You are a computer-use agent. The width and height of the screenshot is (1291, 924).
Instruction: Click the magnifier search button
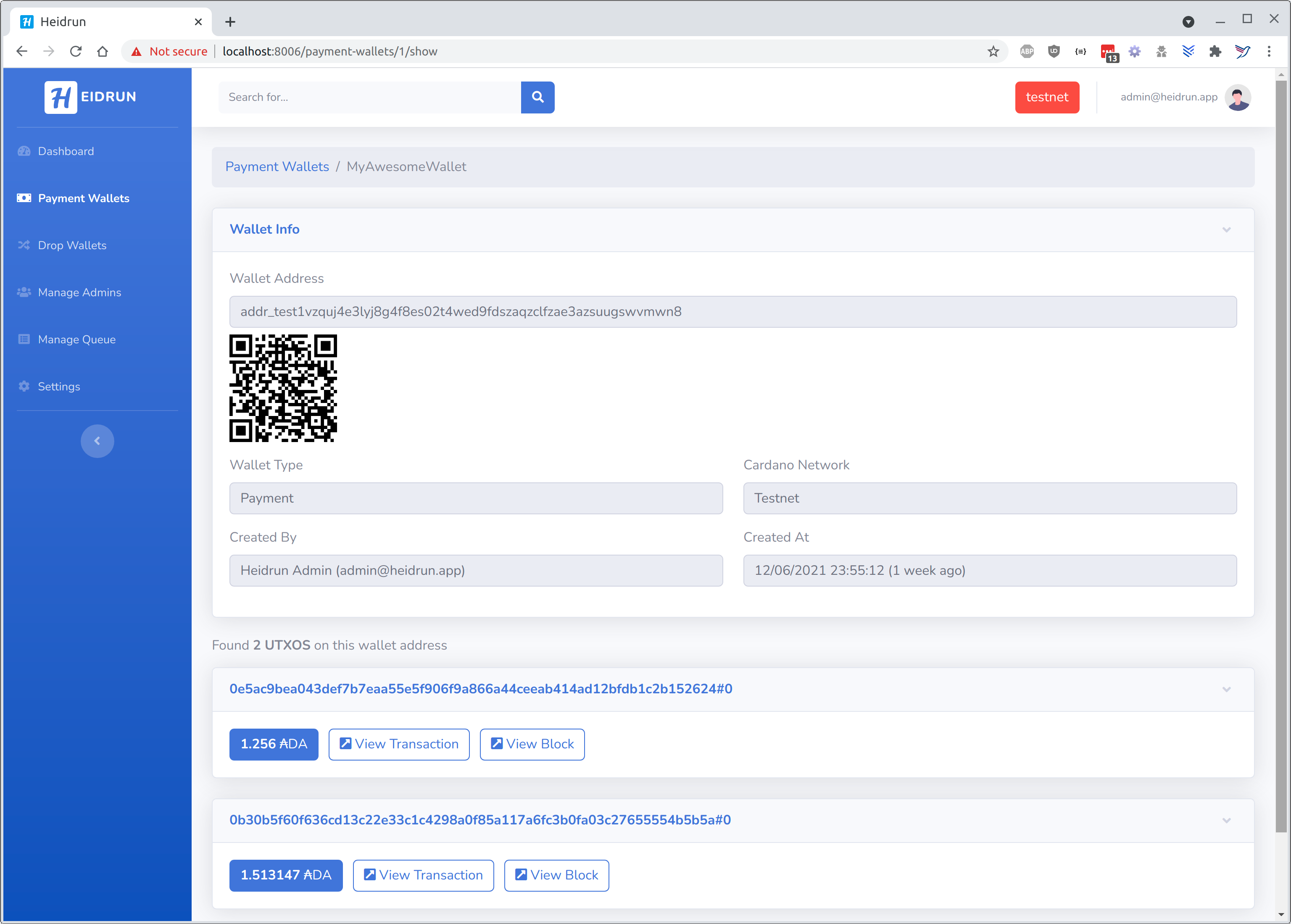[x=537, y=97]
